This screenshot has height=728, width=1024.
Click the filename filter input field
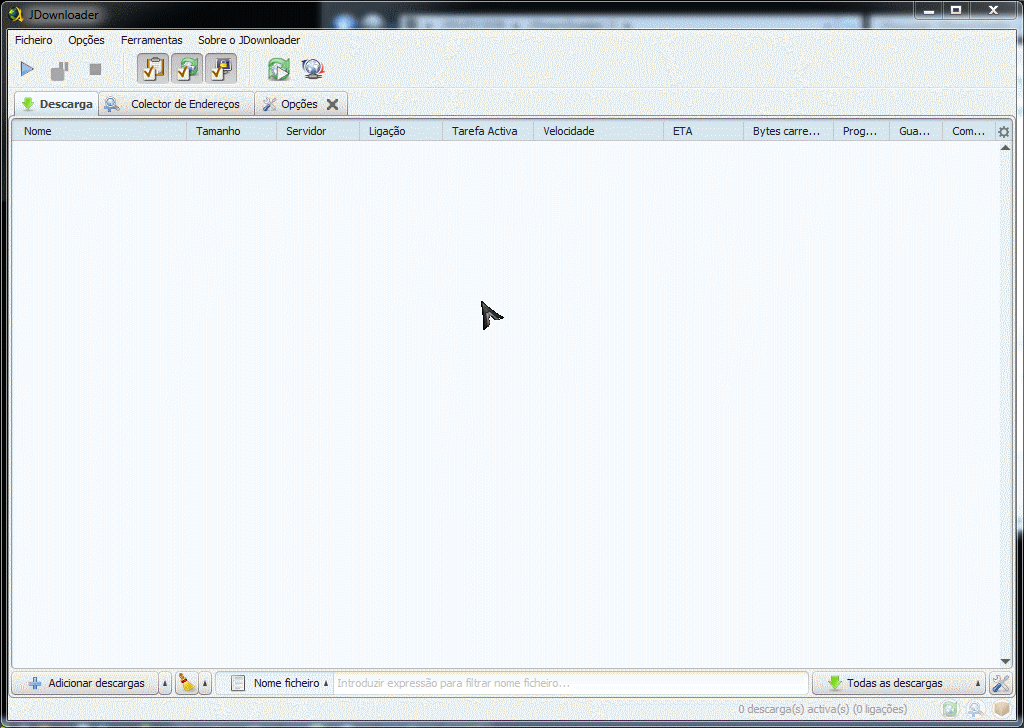pos(570,684)
